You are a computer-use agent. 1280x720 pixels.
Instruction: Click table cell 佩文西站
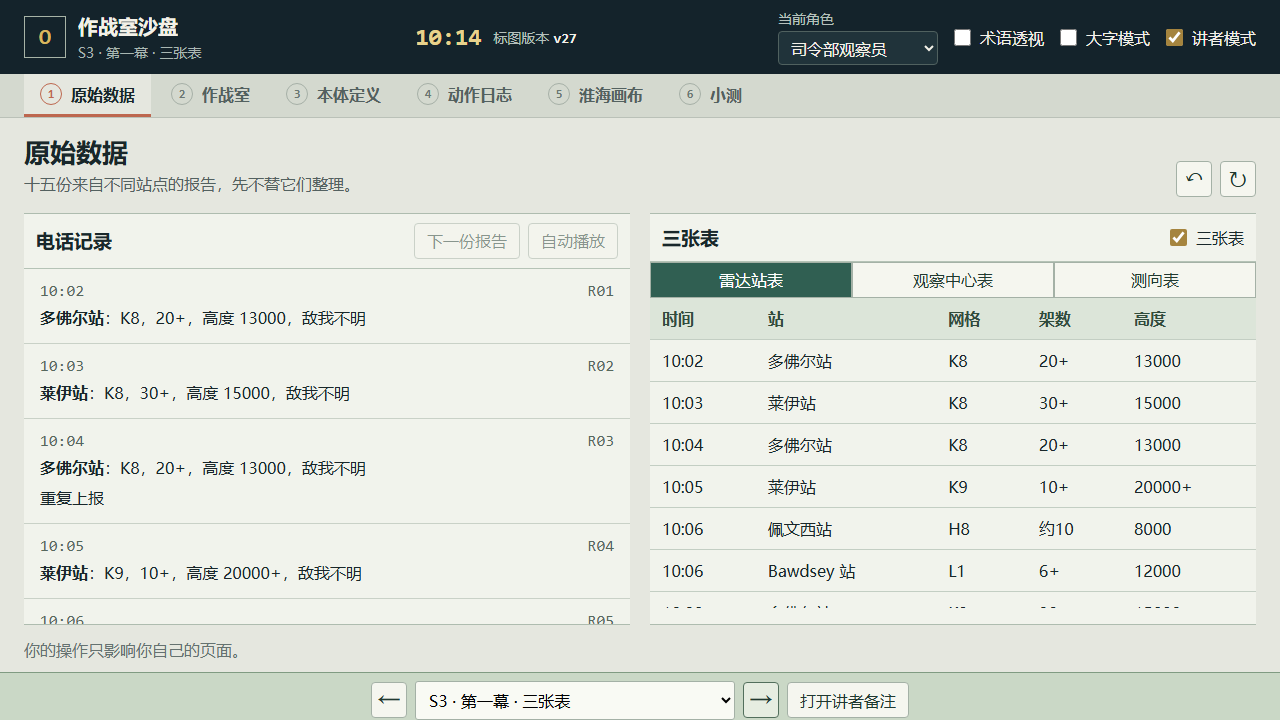tap(800, 529)
